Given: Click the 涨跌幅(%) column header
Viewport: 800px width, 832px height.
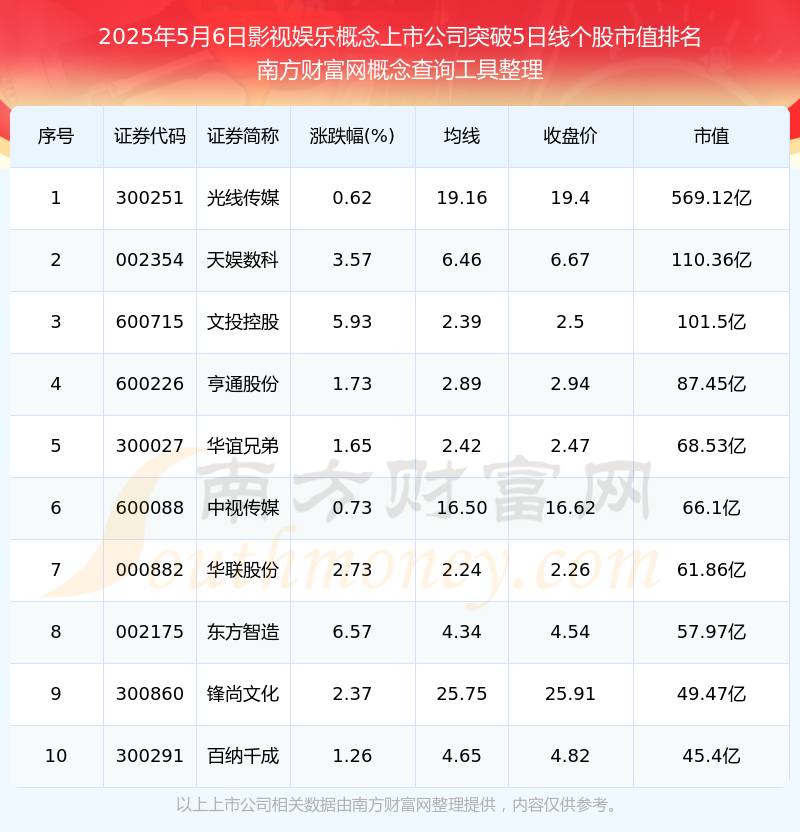Looking at the screenshot, I should tap(352, 136).
